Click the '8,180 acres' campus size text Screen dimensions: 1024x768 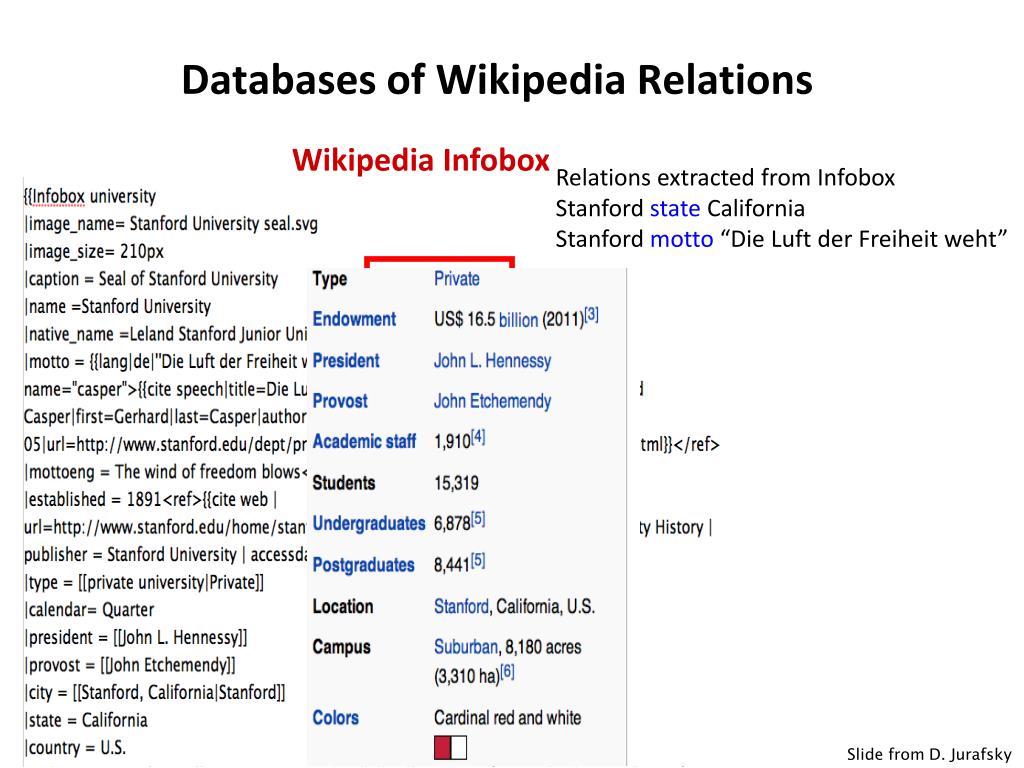pyautogui.click(x=543, y=647)
